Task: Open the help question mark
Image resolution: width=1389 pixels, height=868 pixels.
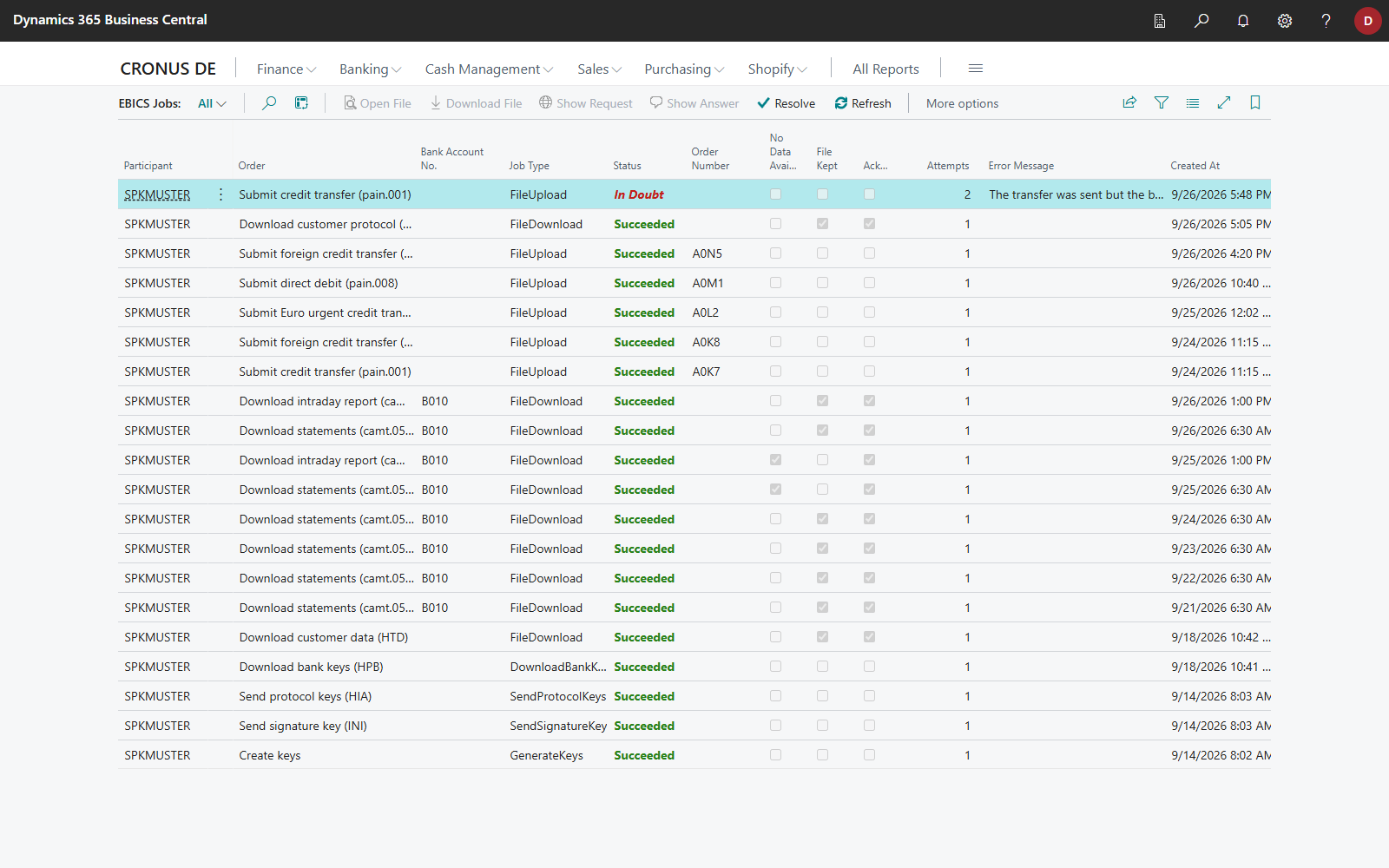Action: (1326, 20)
